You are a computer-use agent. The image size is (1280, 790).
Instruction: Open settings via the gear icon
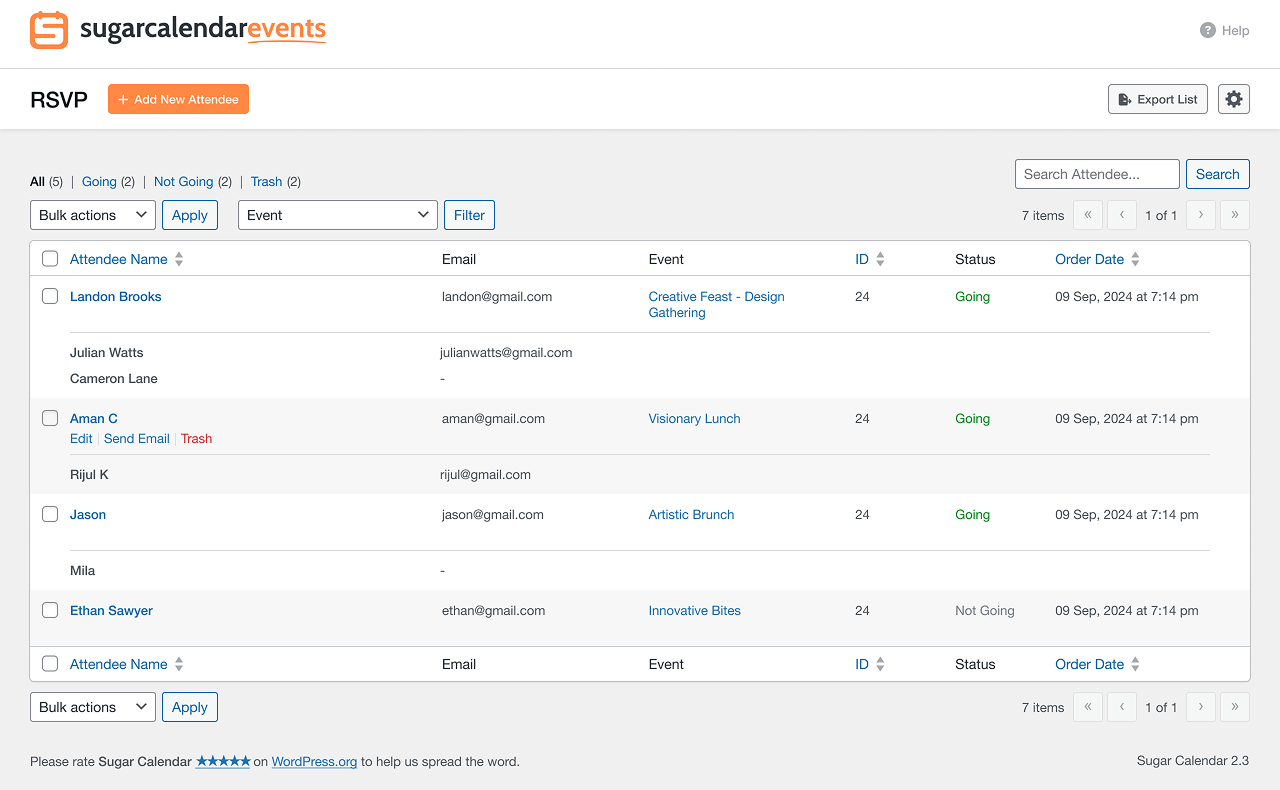pyautogui.click(x=1234, y=99)
